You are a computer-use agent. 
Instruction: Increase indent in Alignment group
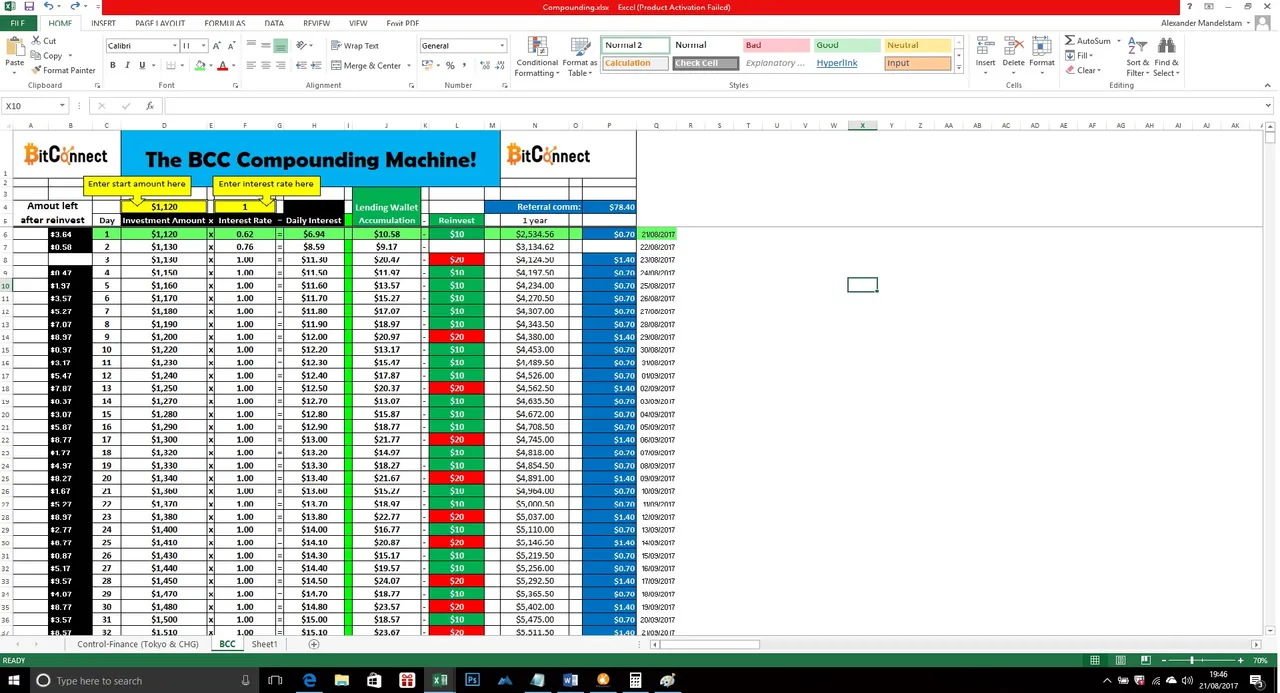click(316, 66)
